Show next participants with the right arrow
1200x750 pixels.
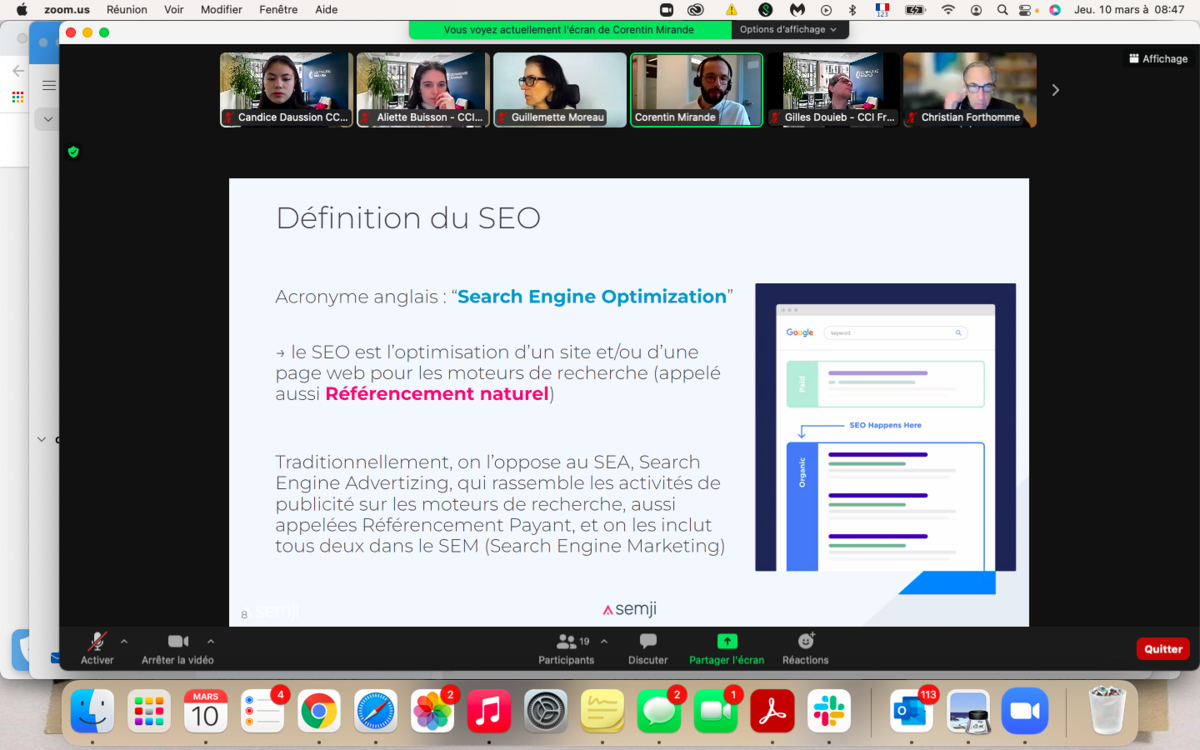[x=1055, y=90]
